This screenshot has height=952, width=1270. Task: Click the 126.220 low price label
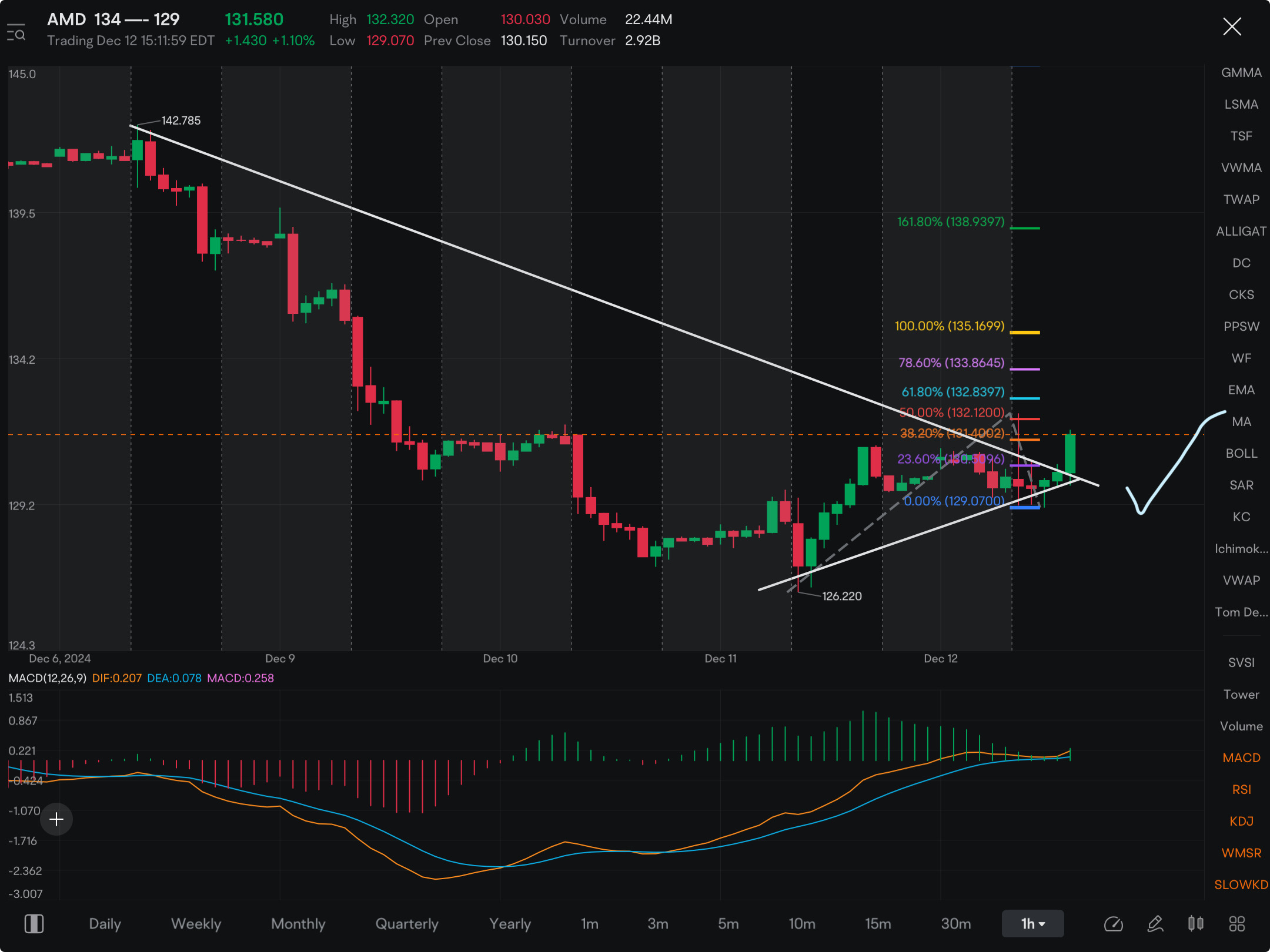(x=842, y=596)
